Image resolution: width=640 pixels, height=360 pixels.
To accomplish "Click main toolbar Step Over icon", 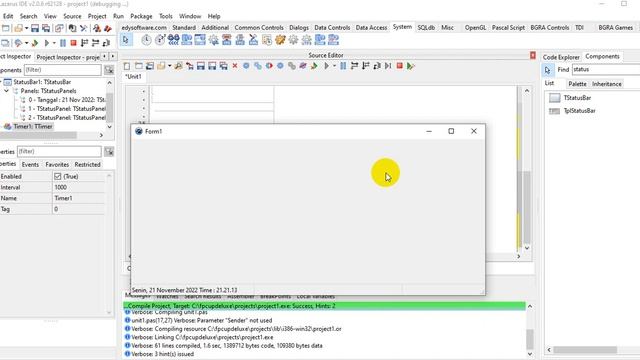I will tap(96, 43).
